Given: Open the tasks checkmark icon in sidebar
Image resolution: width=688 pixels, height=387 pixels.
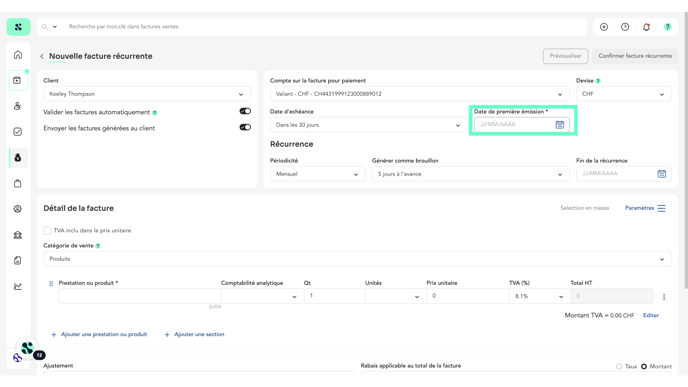Looking at the screenshot, I should [18, 132].
